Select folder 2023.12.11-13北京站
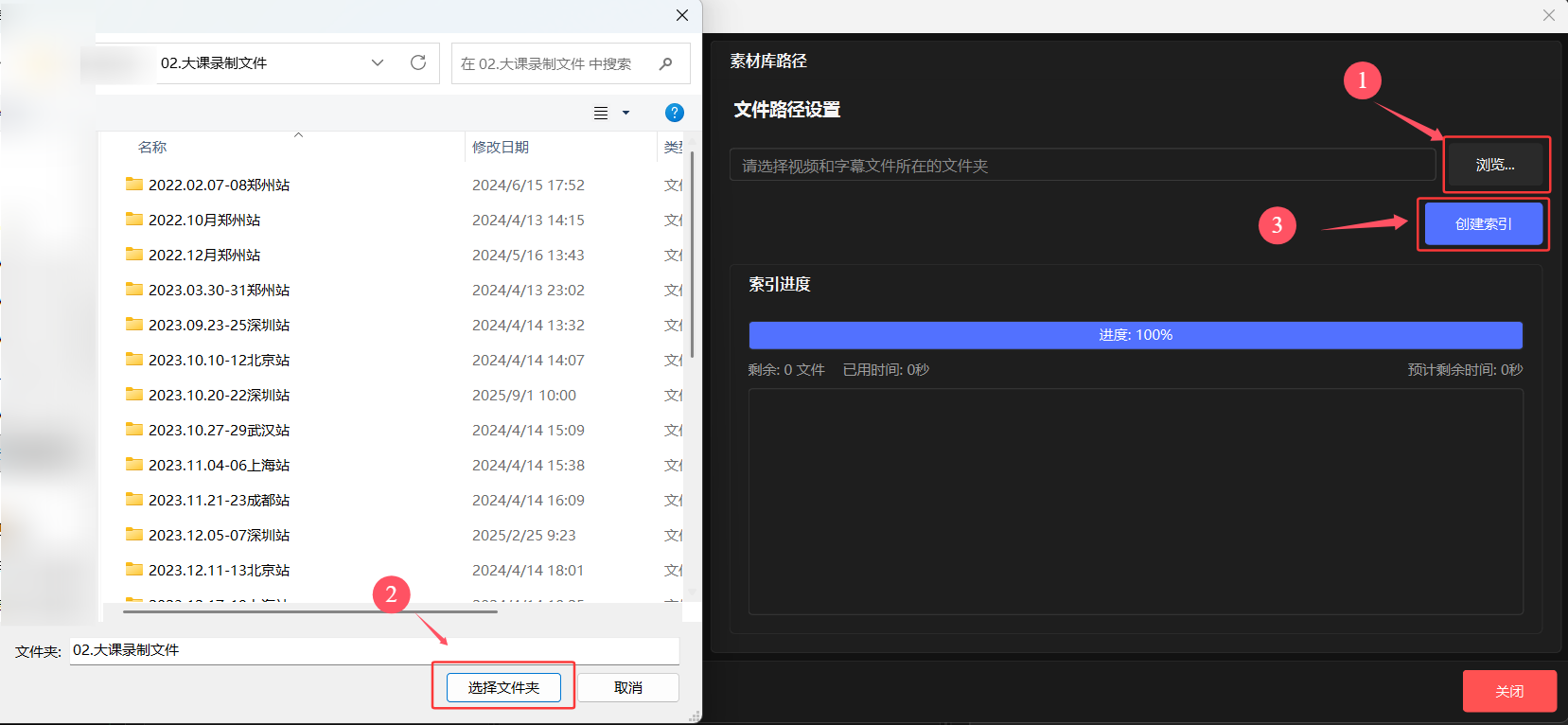This screenshot has height=725, width=1568. 219,570
